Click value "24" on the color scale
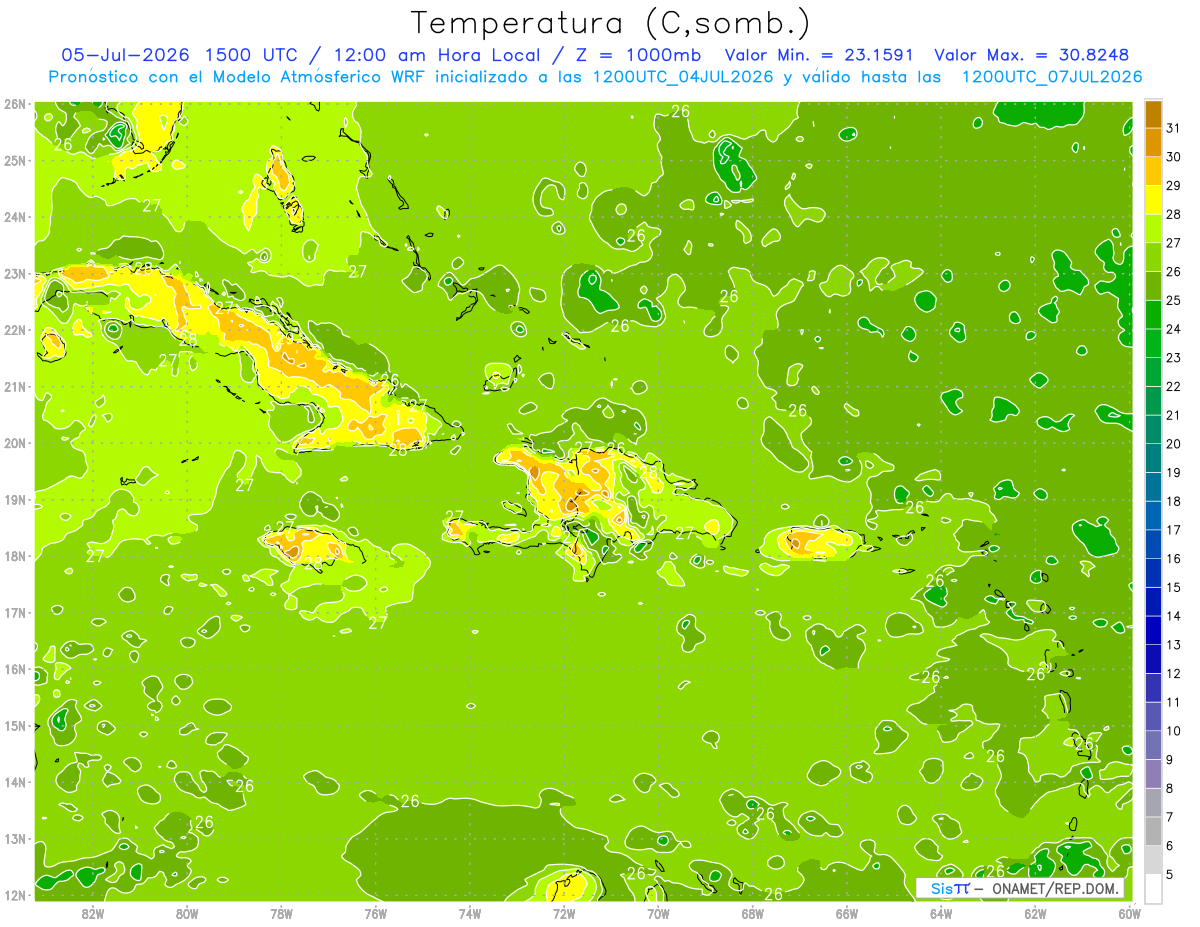Screen dimensions: 1200x927 pyautogui.click(x=1173, y=329)
